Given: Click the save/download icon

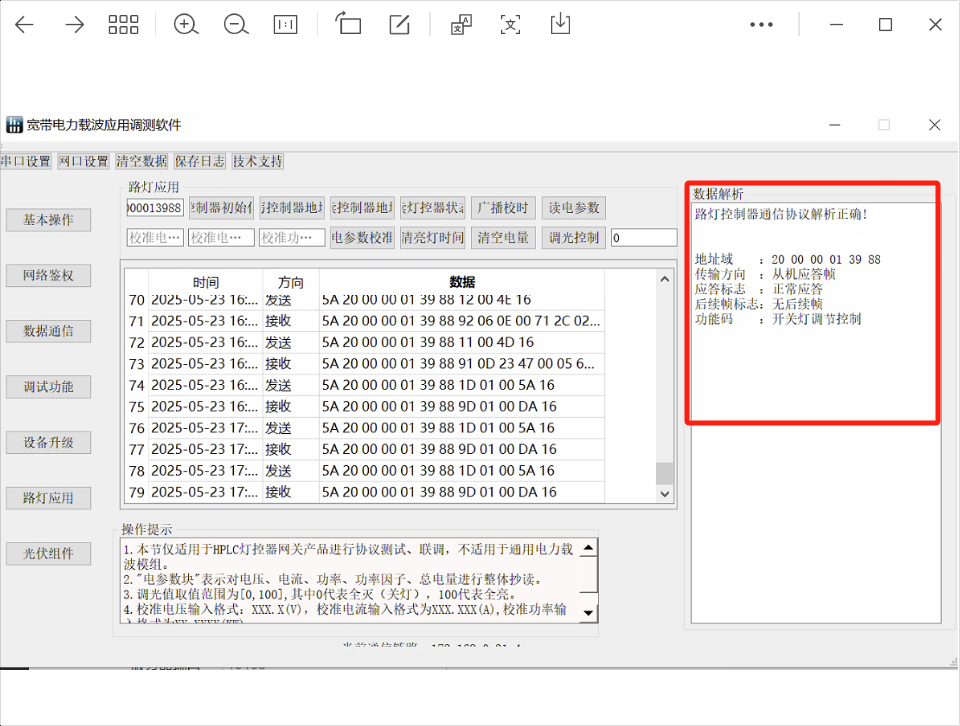Looking at the screenshot, I should click(560, 24).
